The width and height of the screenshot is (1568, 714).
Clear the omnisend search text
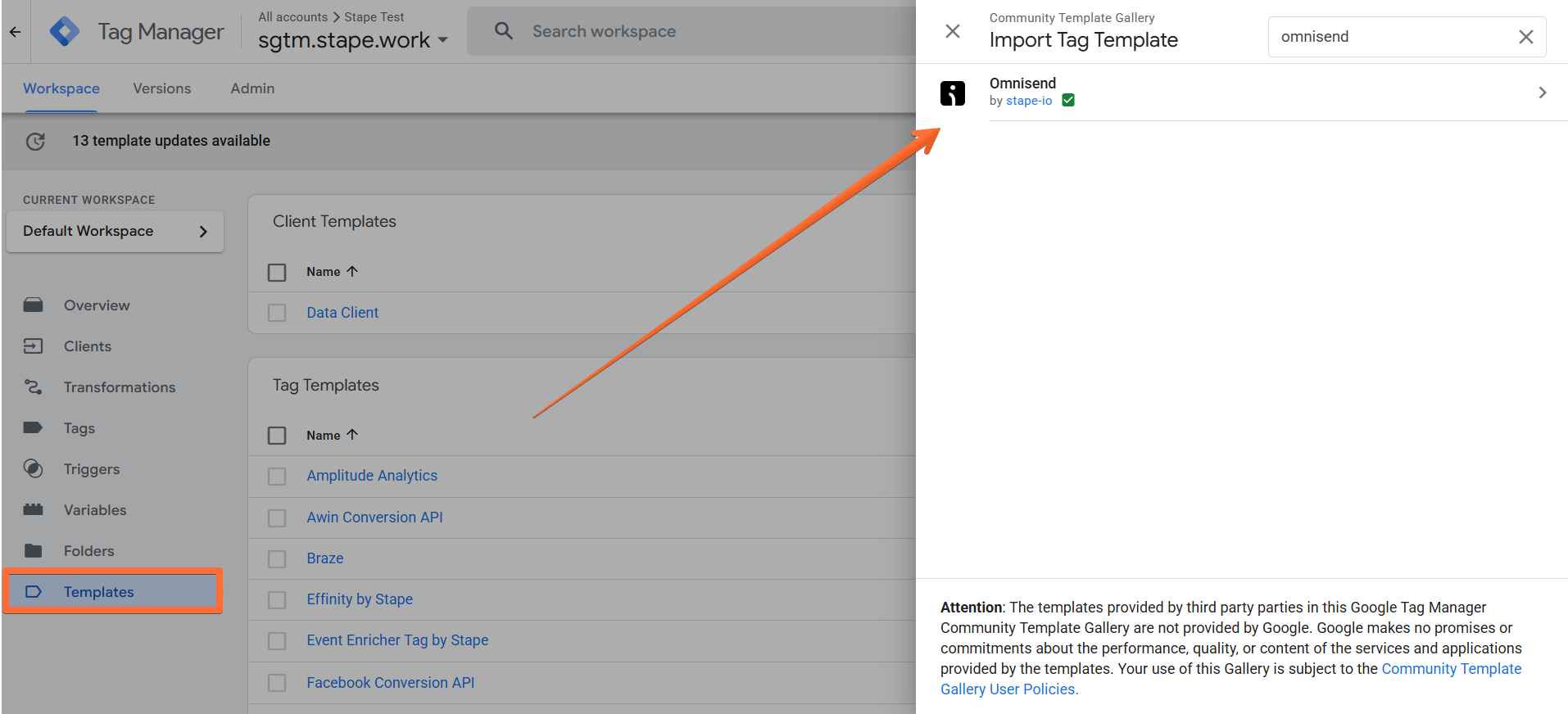pos(1525,37)
